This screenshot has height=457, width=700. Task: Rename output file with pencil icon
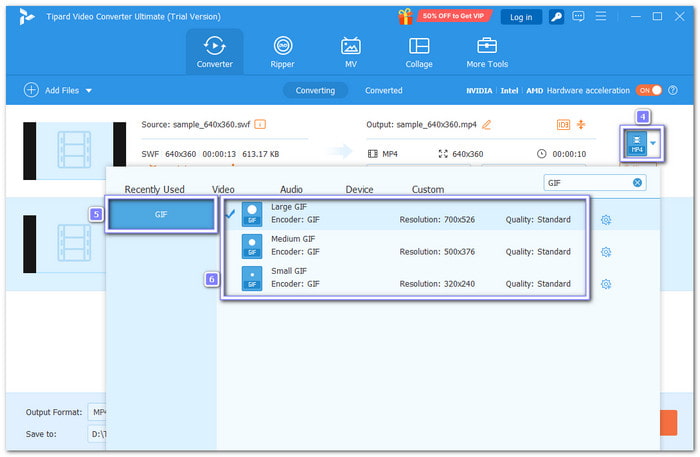pos(487,125)
